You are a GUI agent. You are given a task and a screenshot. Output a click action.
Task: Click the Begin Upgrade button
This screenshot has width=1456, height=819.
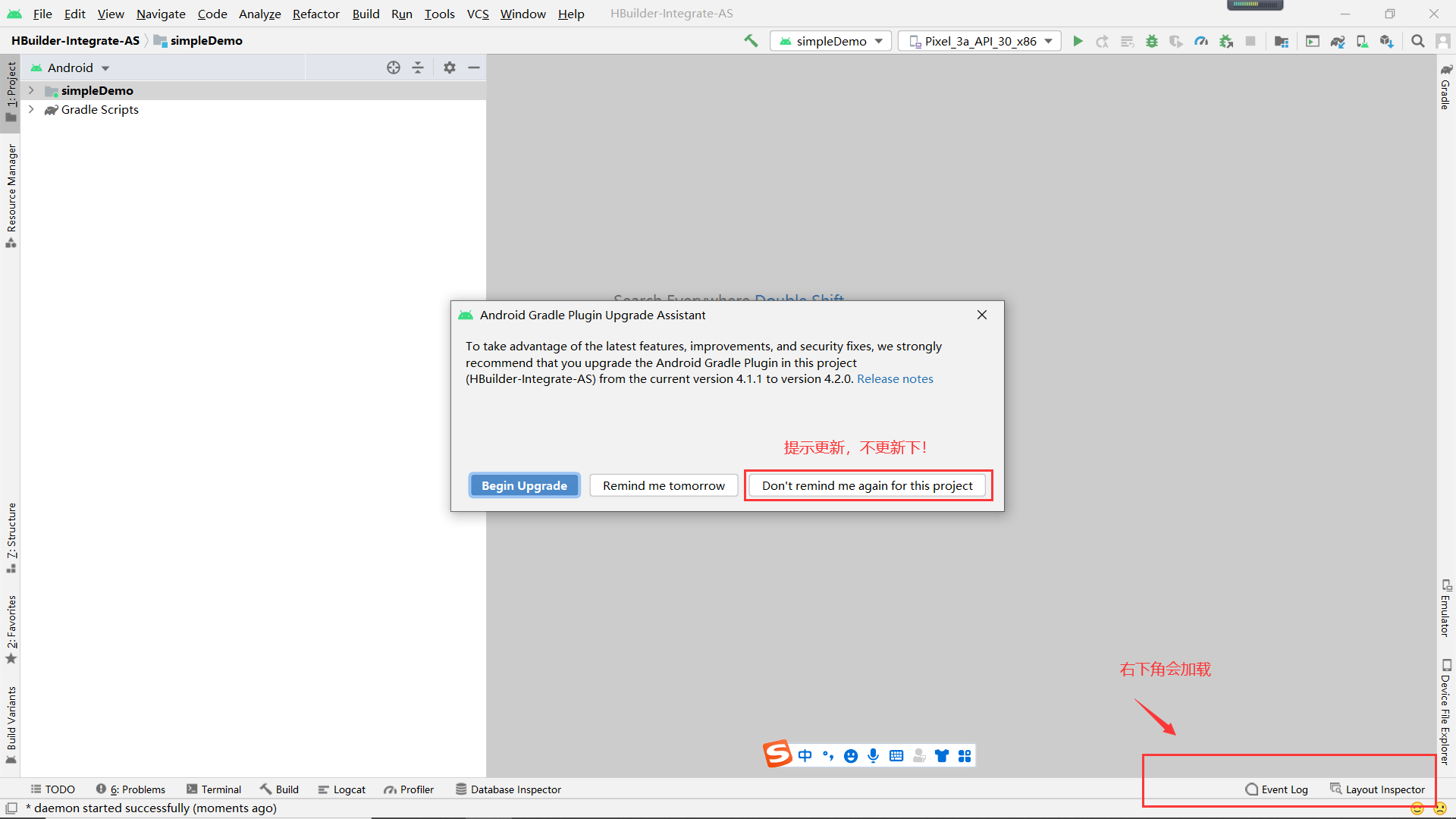524,485
